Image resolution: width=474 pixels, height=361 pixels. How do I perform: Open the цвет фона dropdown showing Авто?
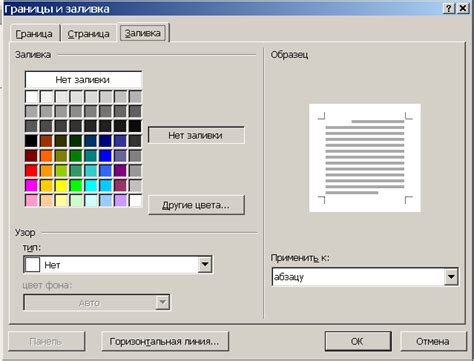click(162, 302)
